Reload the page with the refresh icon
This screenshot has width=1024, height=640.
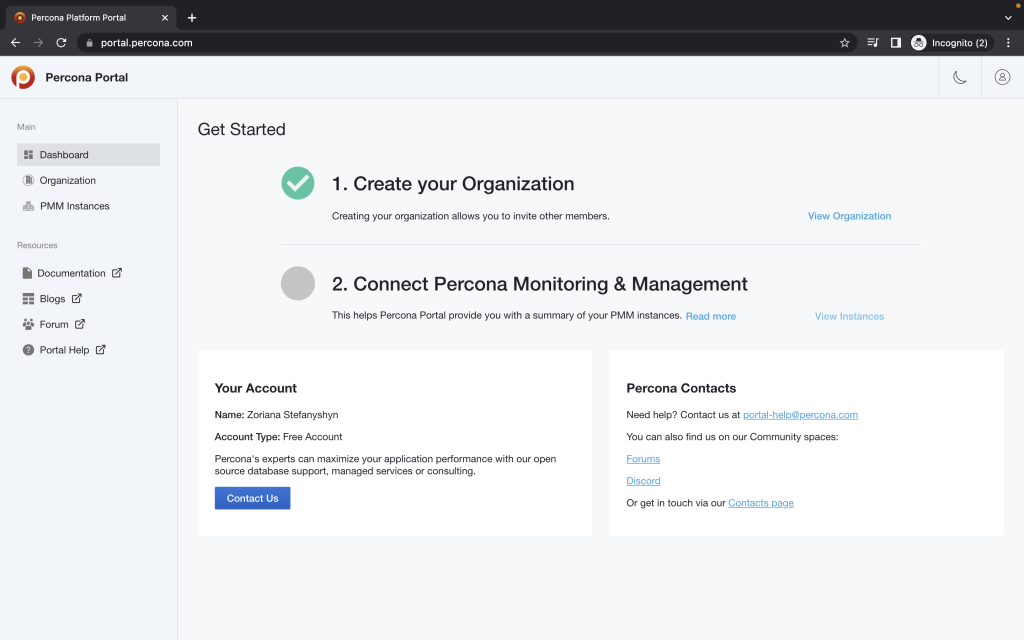[x=61, y=42]
